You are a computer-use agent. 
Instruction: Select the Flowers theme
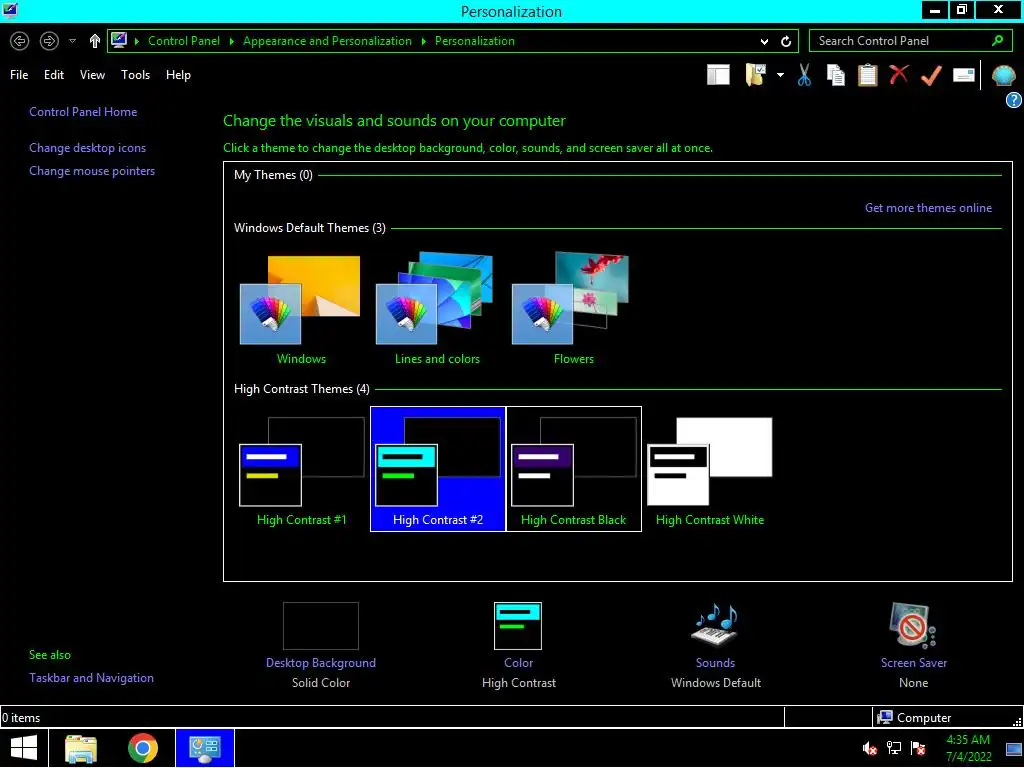(x=573, y=310)
